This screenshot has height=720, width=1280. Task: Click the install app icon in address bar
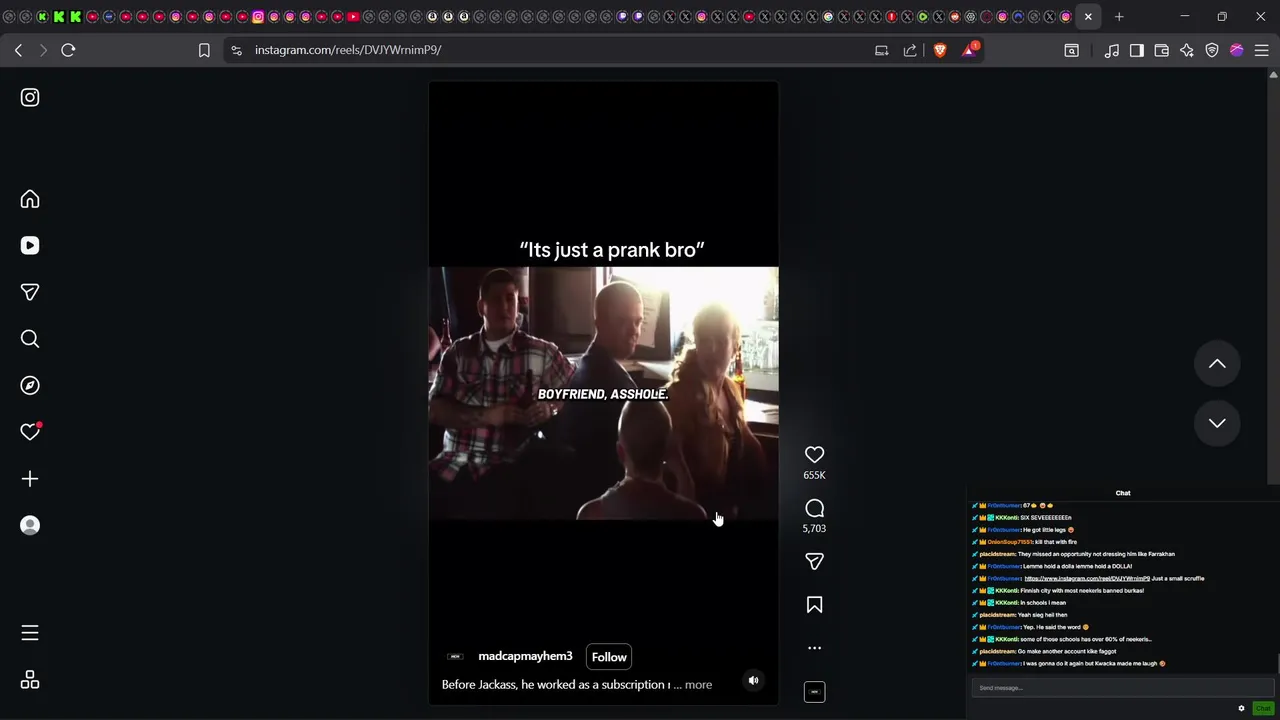[x=881, y=50]
